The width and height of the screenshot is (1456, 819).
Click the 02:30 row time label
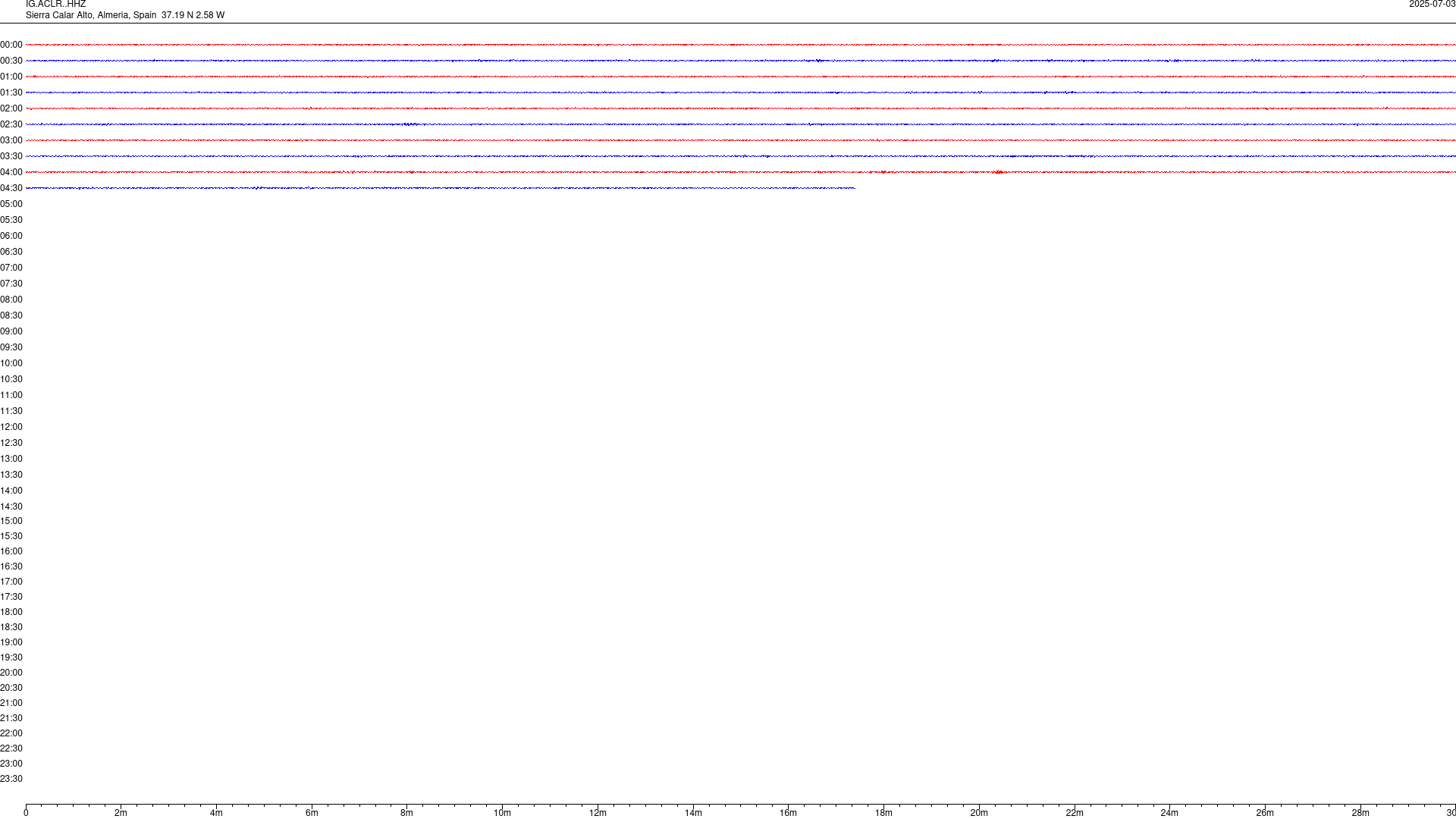coord(11,124)
